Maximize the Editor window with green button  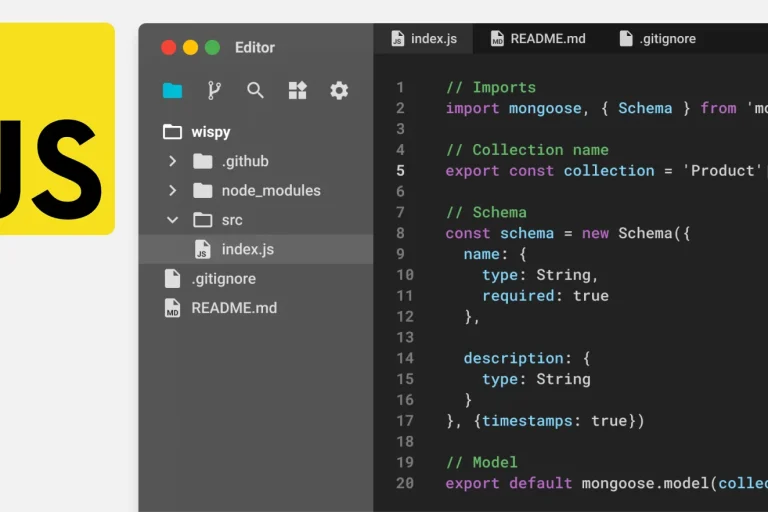pyautogui.click(x=212, y=48)
